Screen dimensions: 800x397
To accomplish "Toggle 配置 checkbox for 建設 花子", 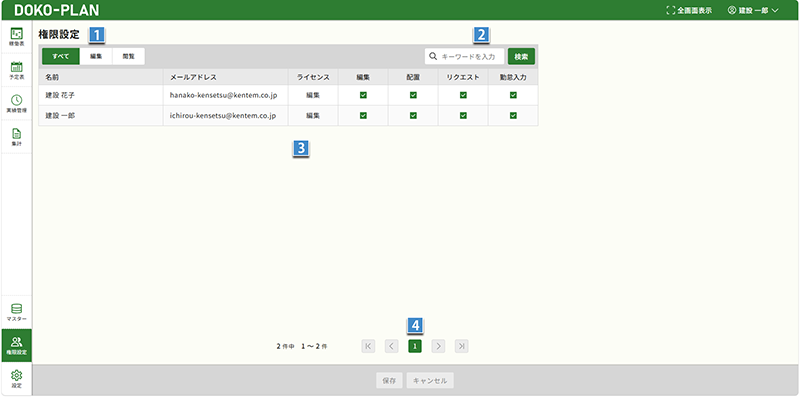I will pos(413,95).
